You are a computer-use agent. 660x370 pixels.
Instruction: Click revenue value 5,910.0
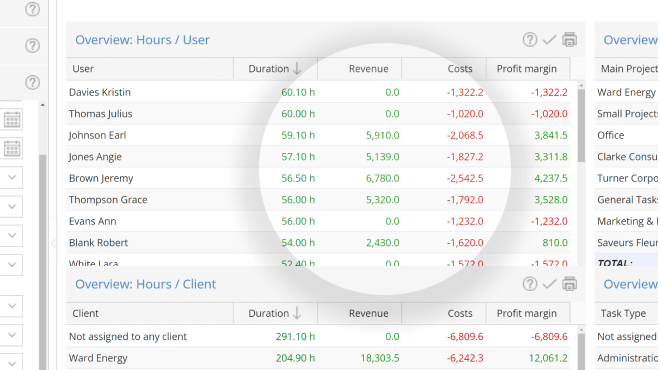point(382,135)
